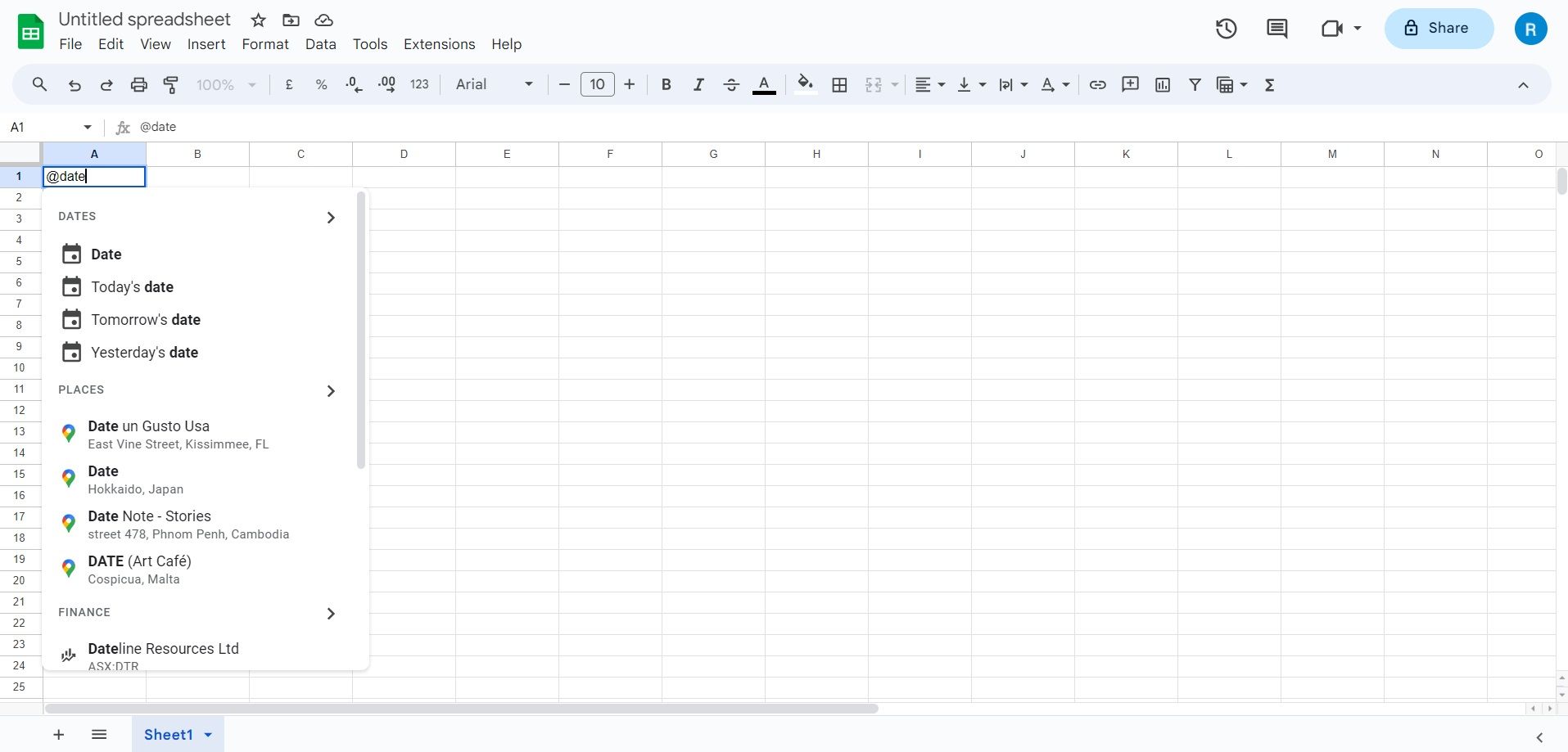Apply percent format
The image size is (1568, 752).
pyautogui.click(x=320, y=84)
